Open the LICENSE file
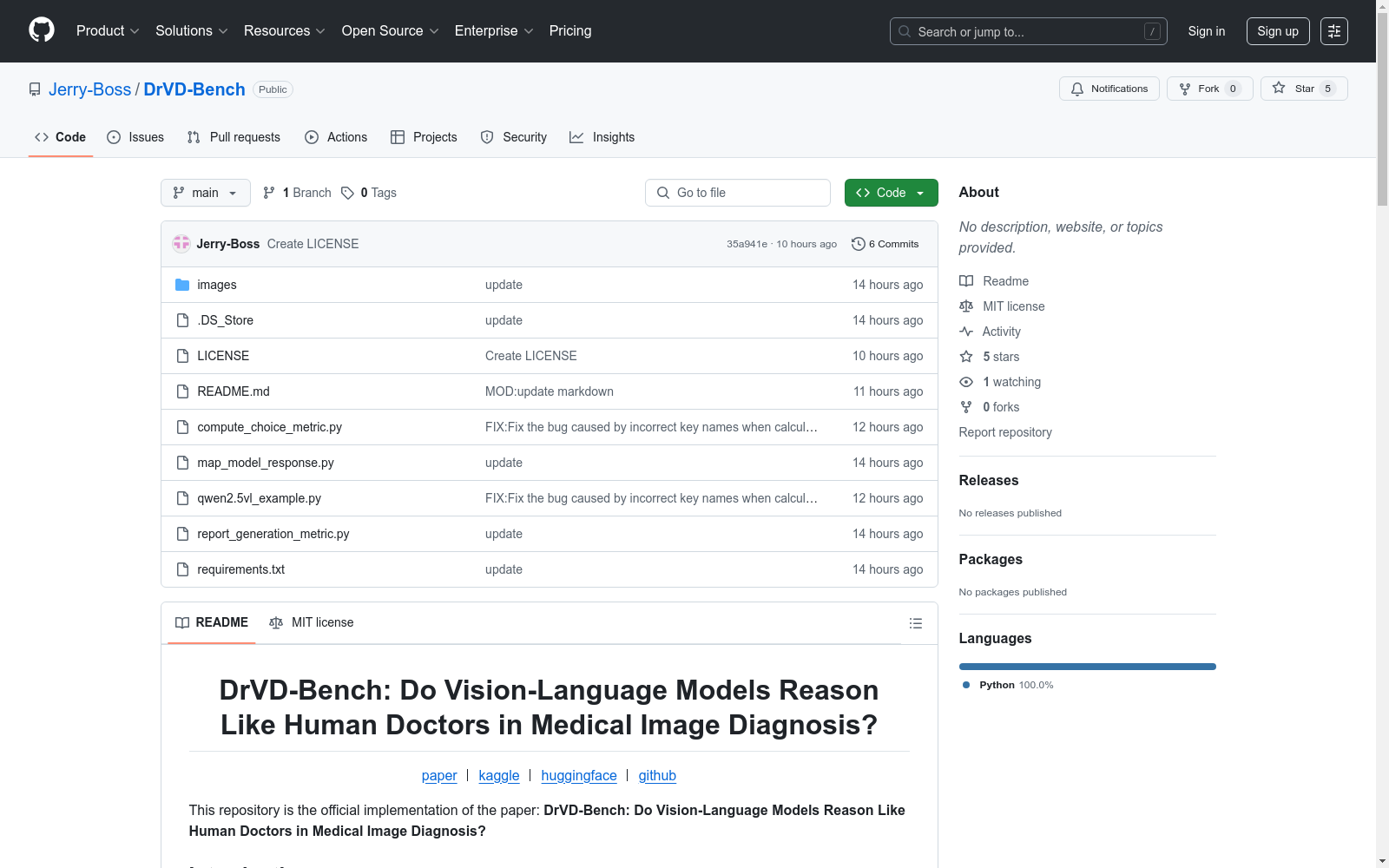 point(223,356)
